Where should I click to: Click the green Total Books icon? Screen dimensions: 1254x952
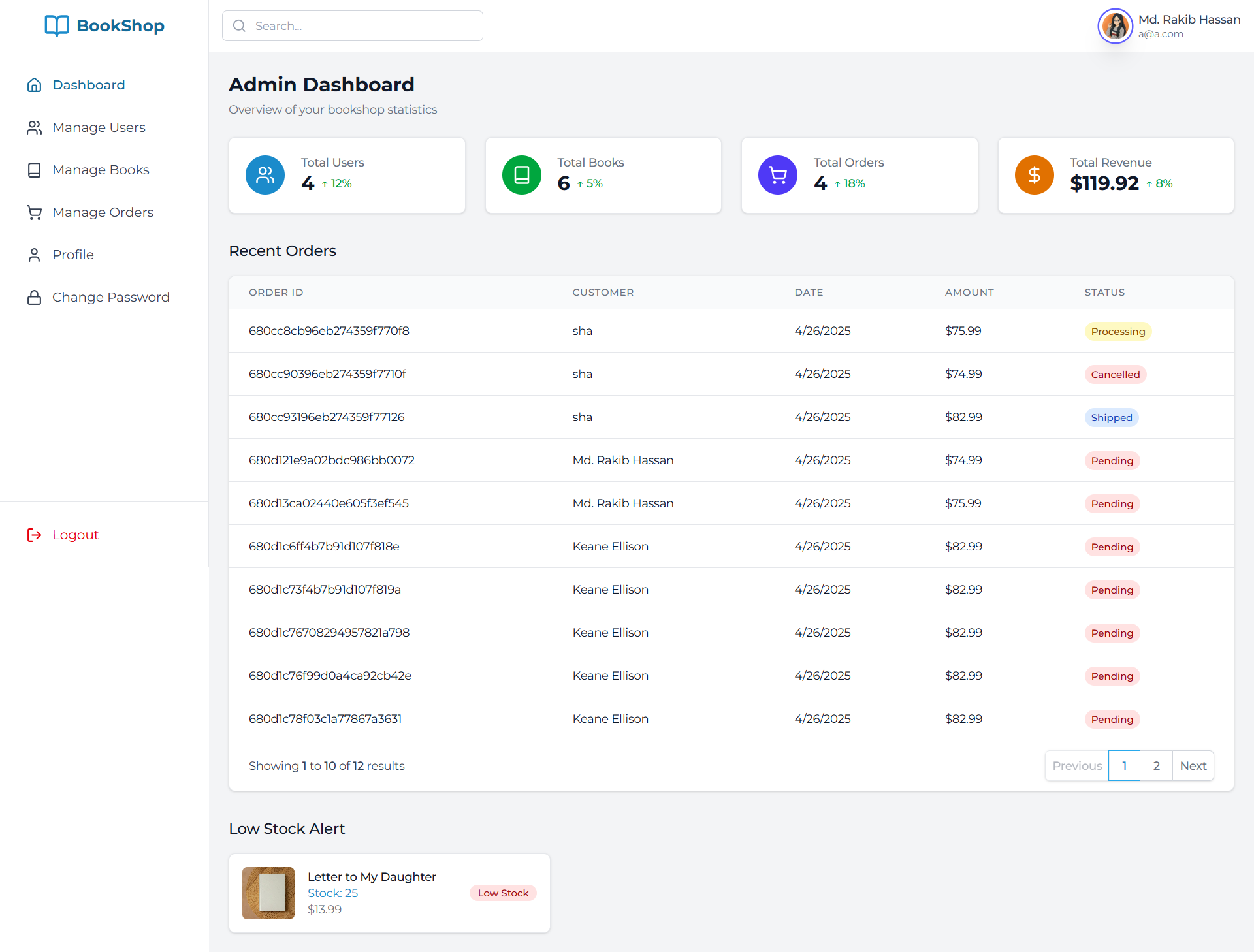(521, 175)
